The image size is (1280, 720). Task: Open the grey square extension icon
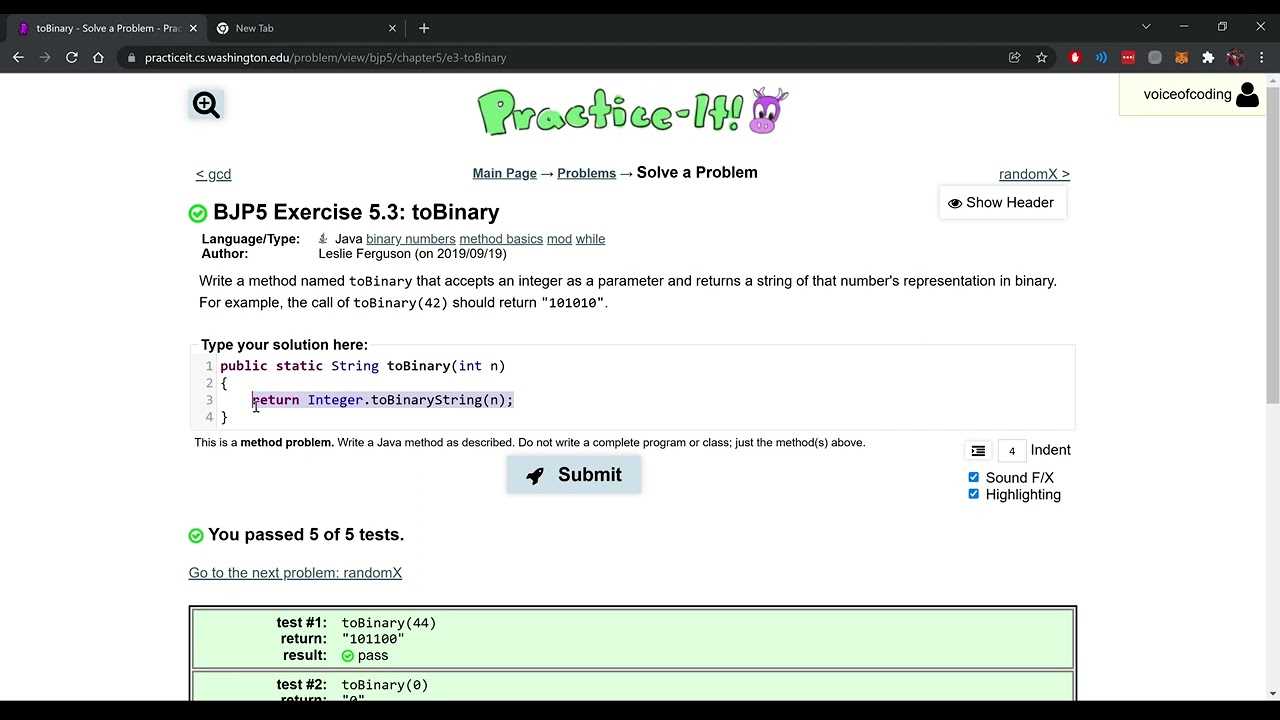click(1155, 58)
